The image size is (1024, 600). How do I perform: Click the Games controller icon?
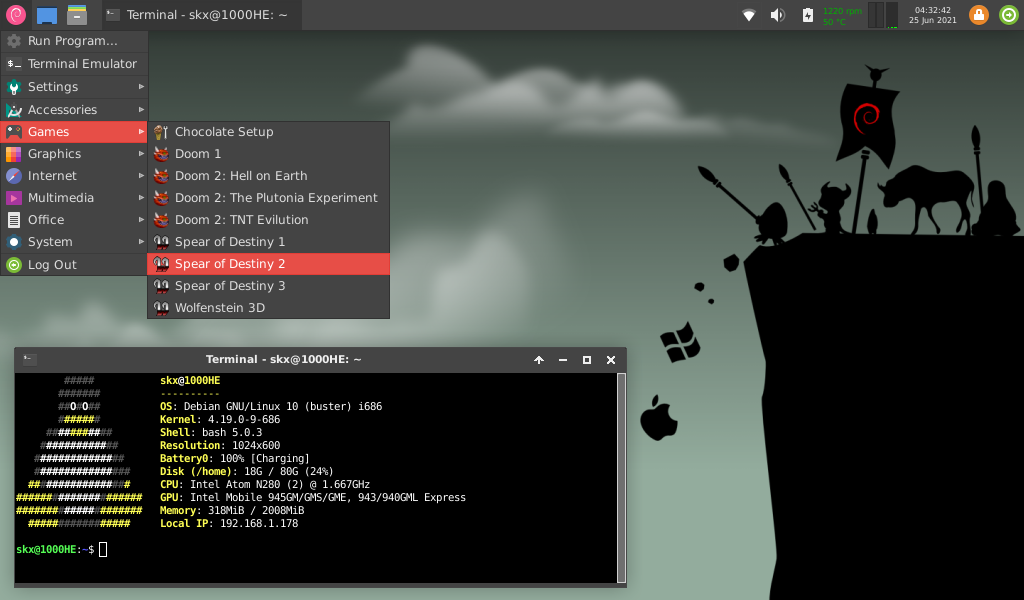coord(14,131)
